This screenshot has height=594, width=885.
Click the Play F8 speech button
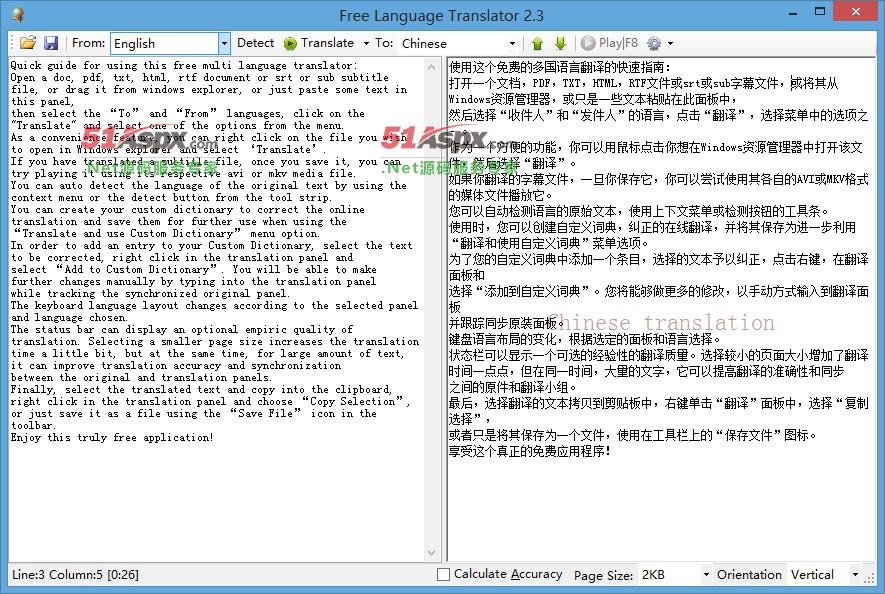pos(609,43)
